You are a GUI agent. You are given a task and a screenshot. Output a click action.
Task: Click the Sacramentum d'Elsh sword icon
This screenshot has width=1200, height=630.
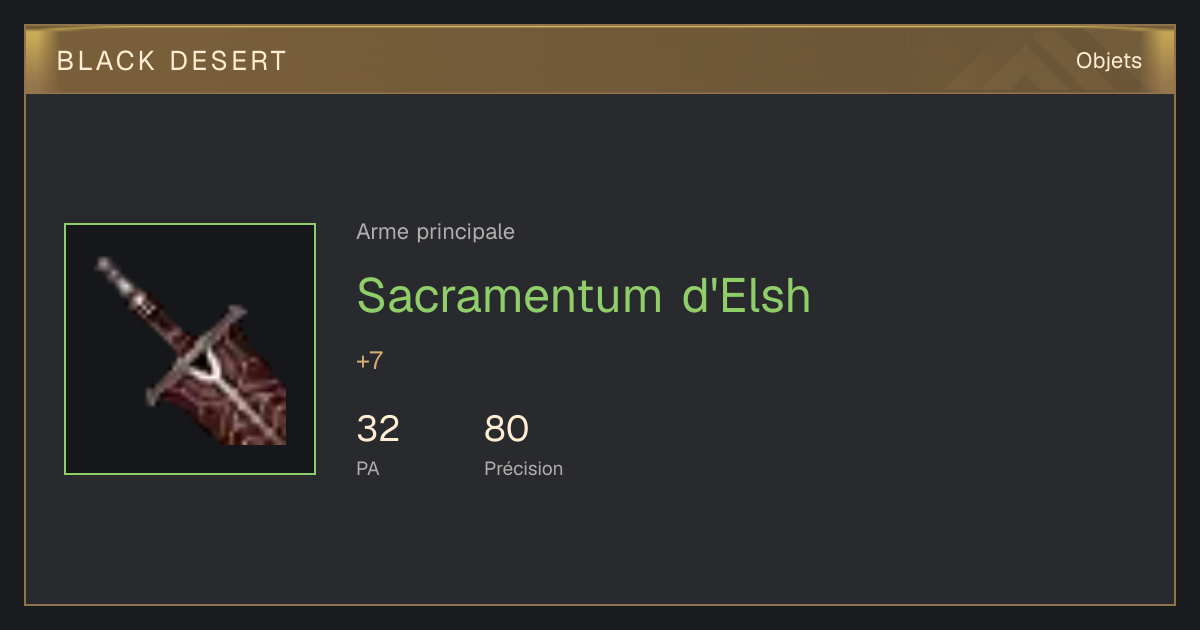190,349
